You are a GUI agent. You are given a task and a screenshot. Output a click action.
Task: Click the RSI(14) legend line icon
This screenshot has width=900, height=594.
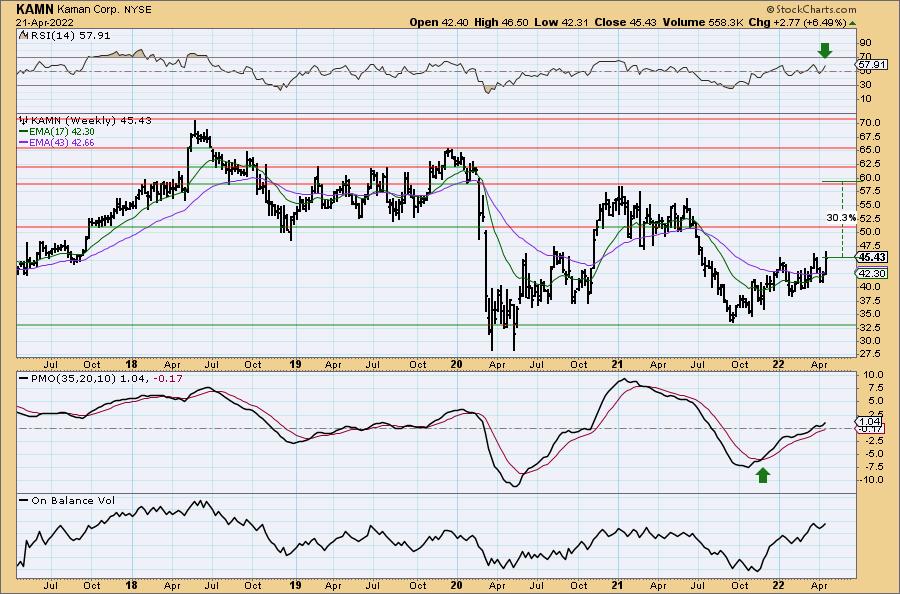[x=23, y=35]
